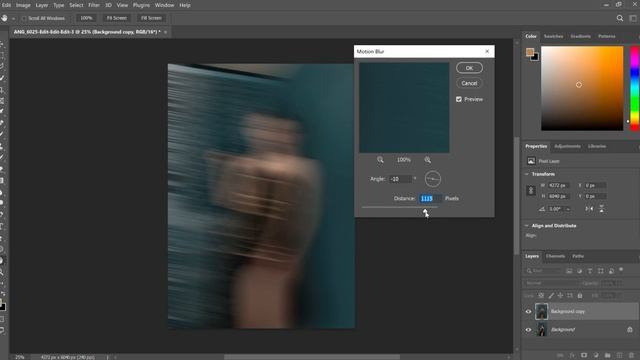Click the lock image pixels brush icon

pos(551,295)
